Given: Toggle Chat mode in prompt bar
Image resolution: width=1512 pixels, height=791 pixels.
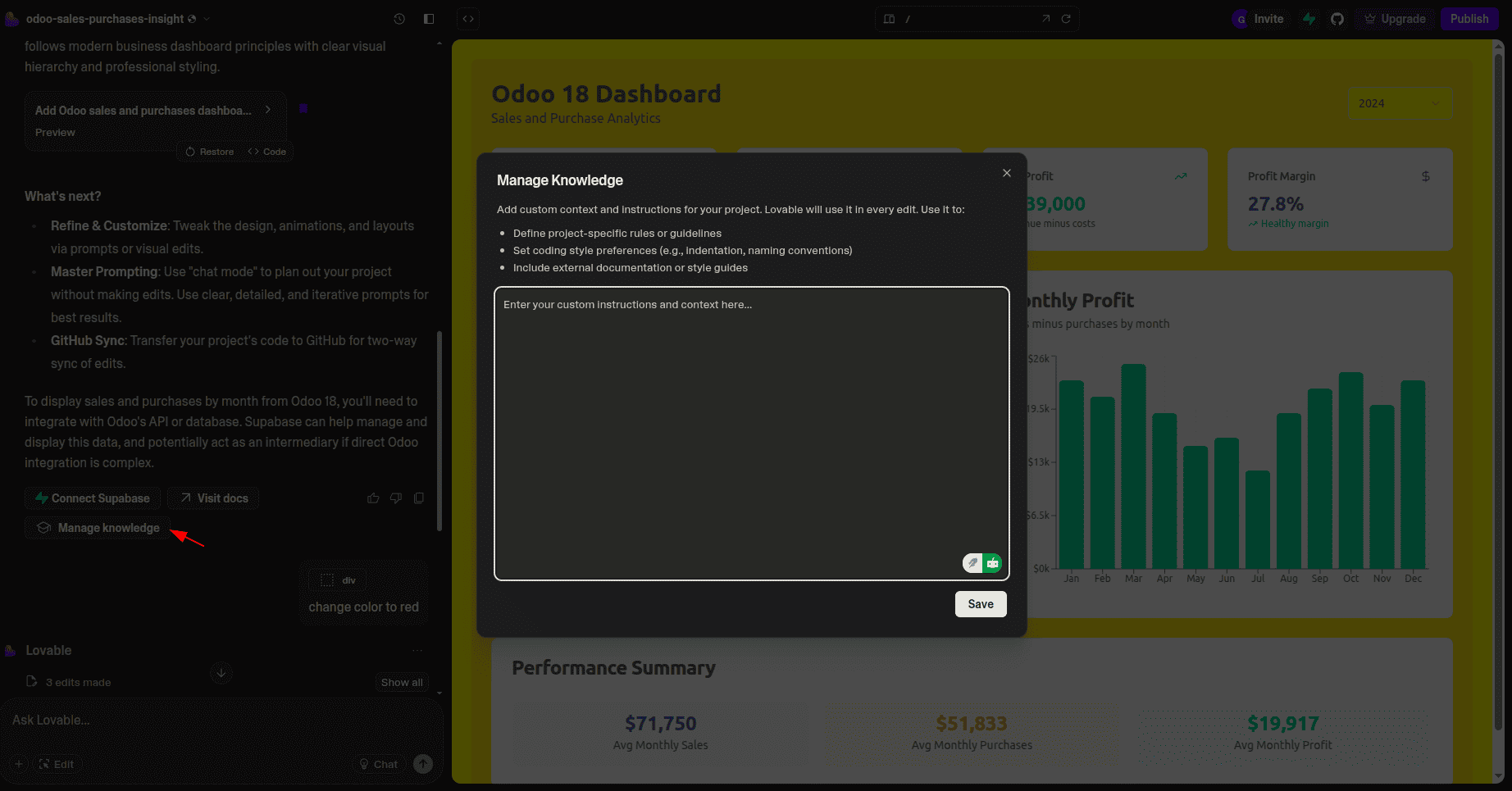Looking at the screenshot, I should [378, 764].
